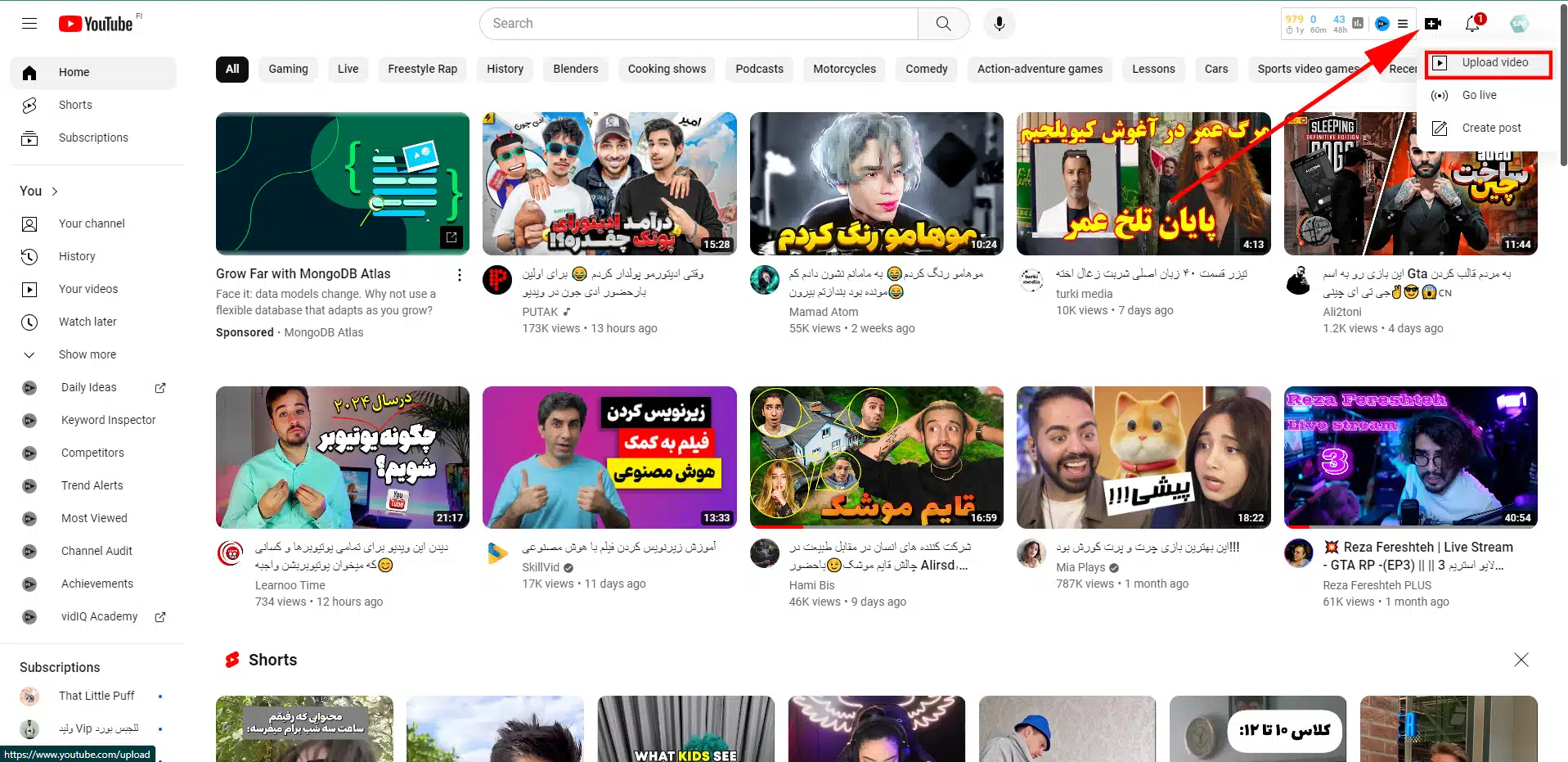Open notifications bell icon

[x=1471, y=23]
